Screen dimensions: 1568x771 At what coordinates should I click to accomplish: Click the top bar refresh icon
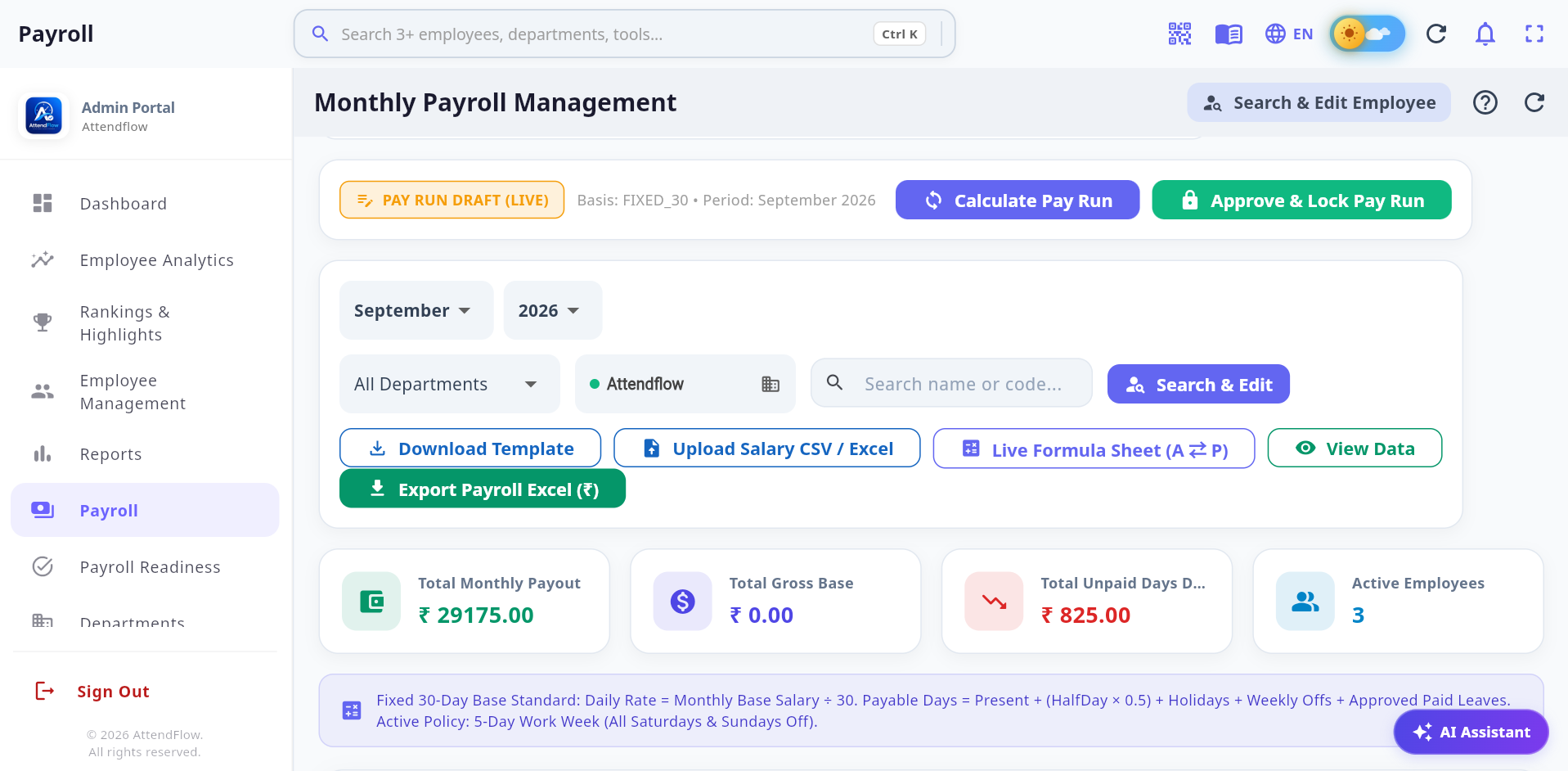(x=1436, y=34)
